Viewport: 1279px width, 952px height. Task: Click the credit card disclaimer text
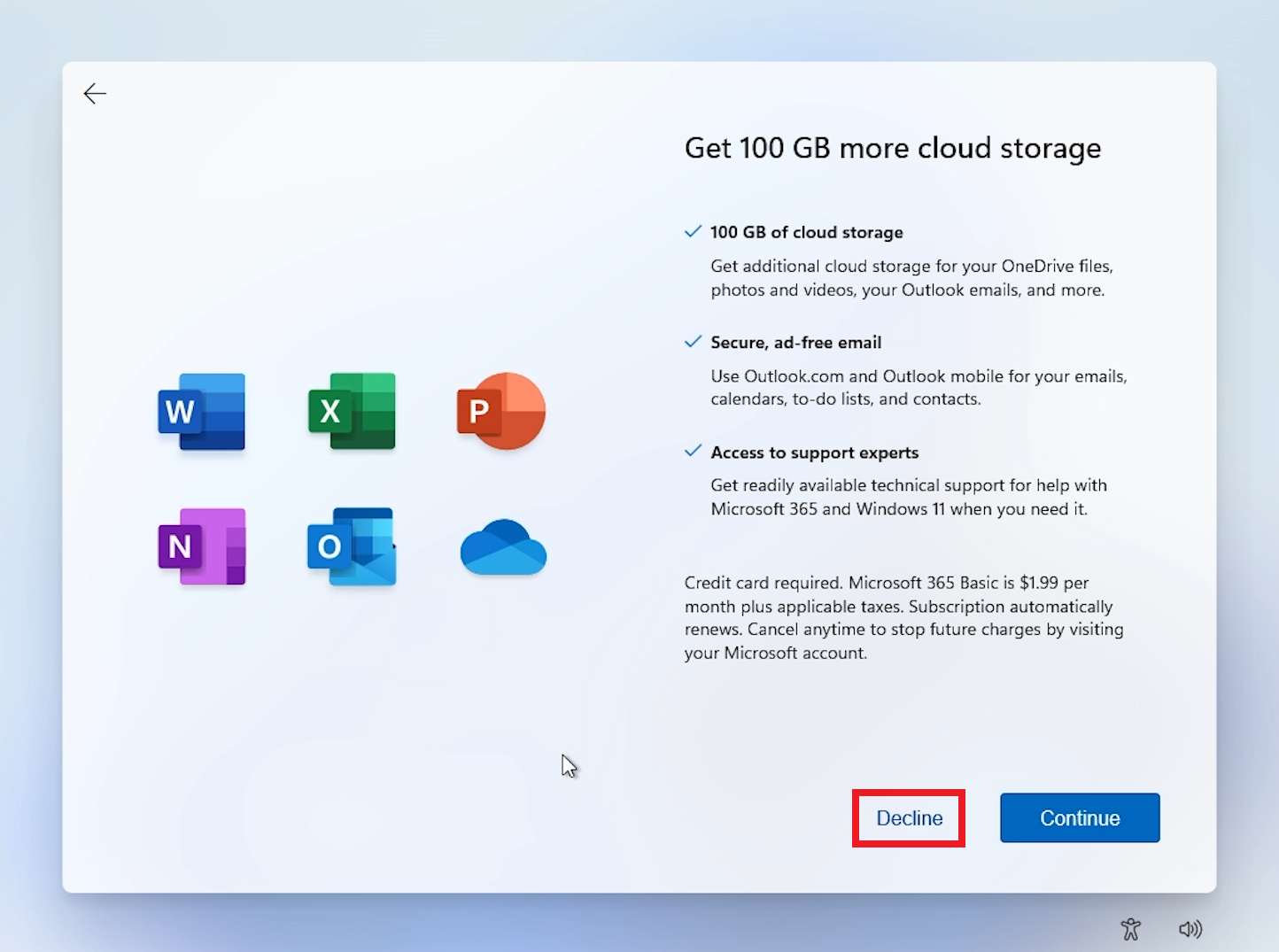tap(903, 617)
